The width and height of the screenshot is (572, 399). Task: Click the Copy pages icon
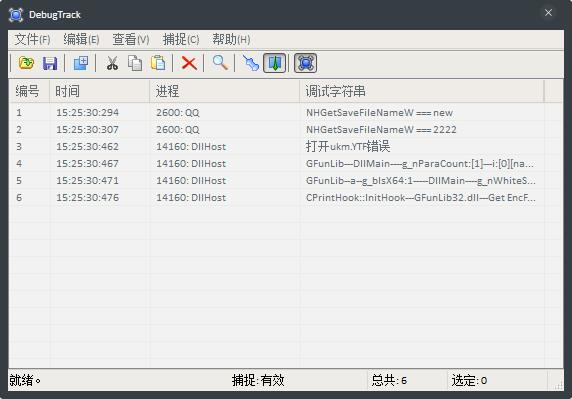tap(135, 63)
